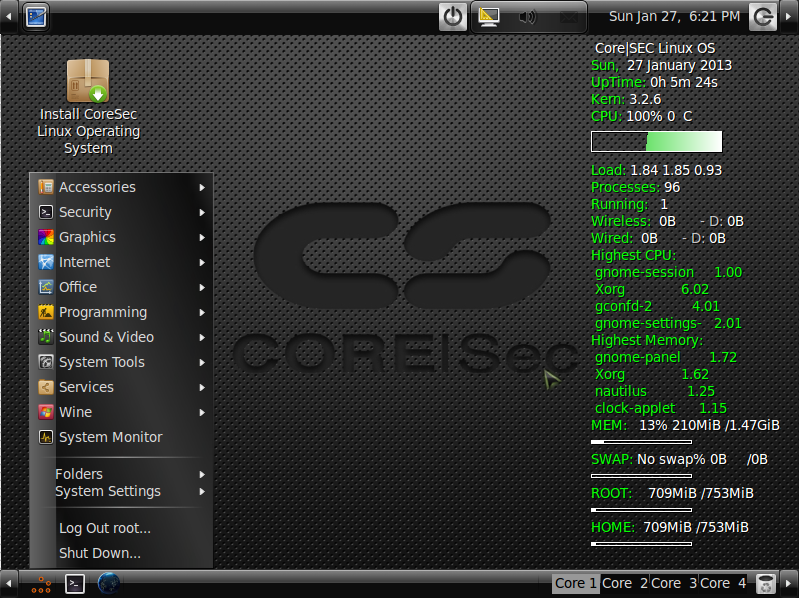799x598 pixels.
Task: Expand the Sound & Video submenu arrow
Action: 202,337
